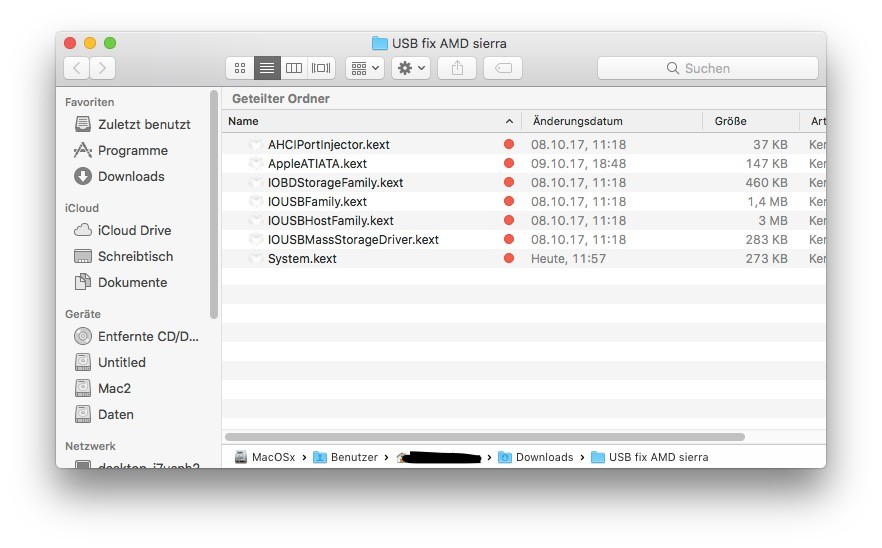Click the kext icon beside IOUSBHostFamily.kext
The height and width of the screenshot is (548, 882).
(255, 221)
